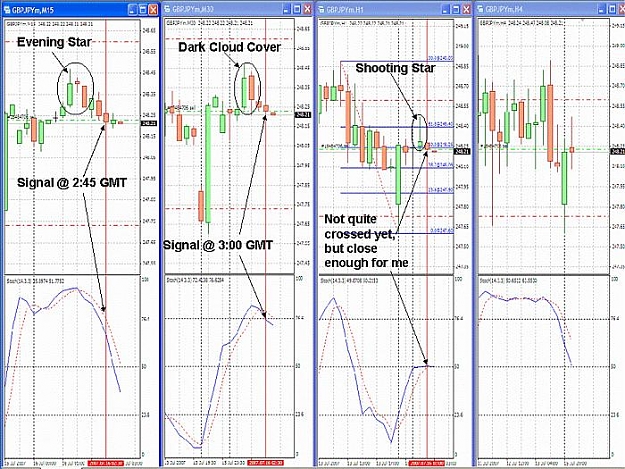This screenshot has height=469, width=625.
Task: Select the GBPJPYm,H1 title bar
Action: [x=395, y=9]
